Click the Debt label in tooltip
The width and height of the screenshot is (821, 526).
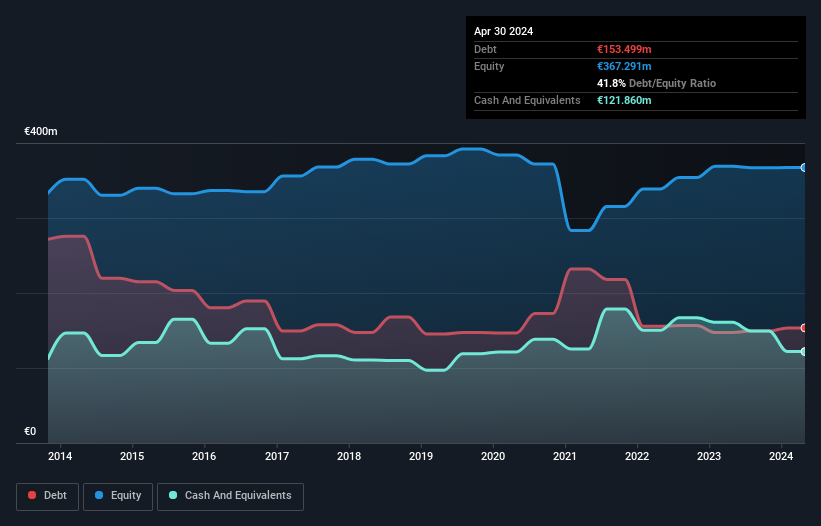[x=485, y=49]
